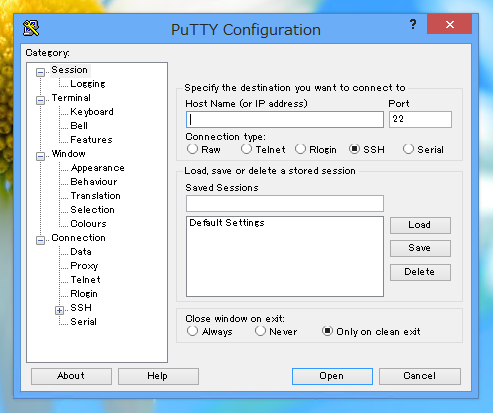Open the Behaviour category
Viewport: 493px width, 413px height.
tap(94, 182)
